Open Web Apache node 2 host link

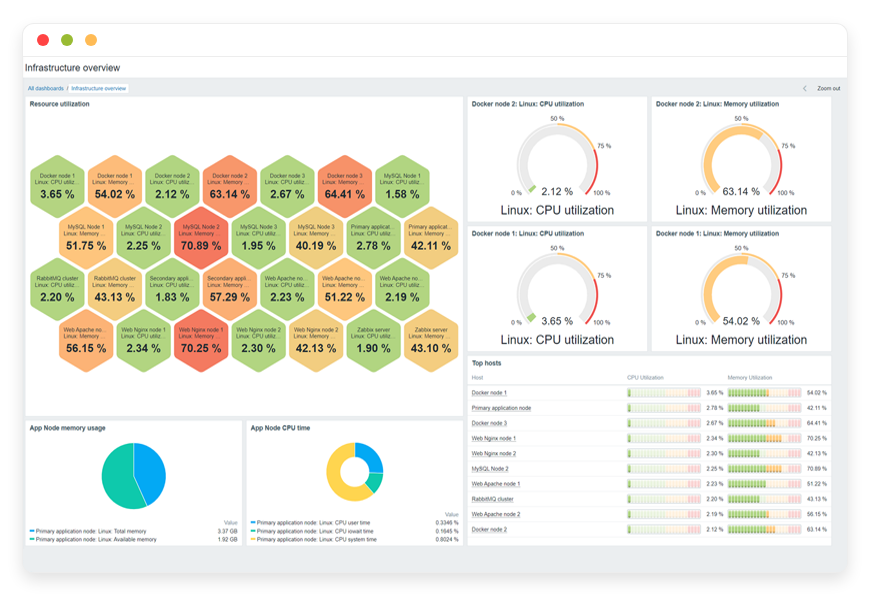[x=495, y=514]
